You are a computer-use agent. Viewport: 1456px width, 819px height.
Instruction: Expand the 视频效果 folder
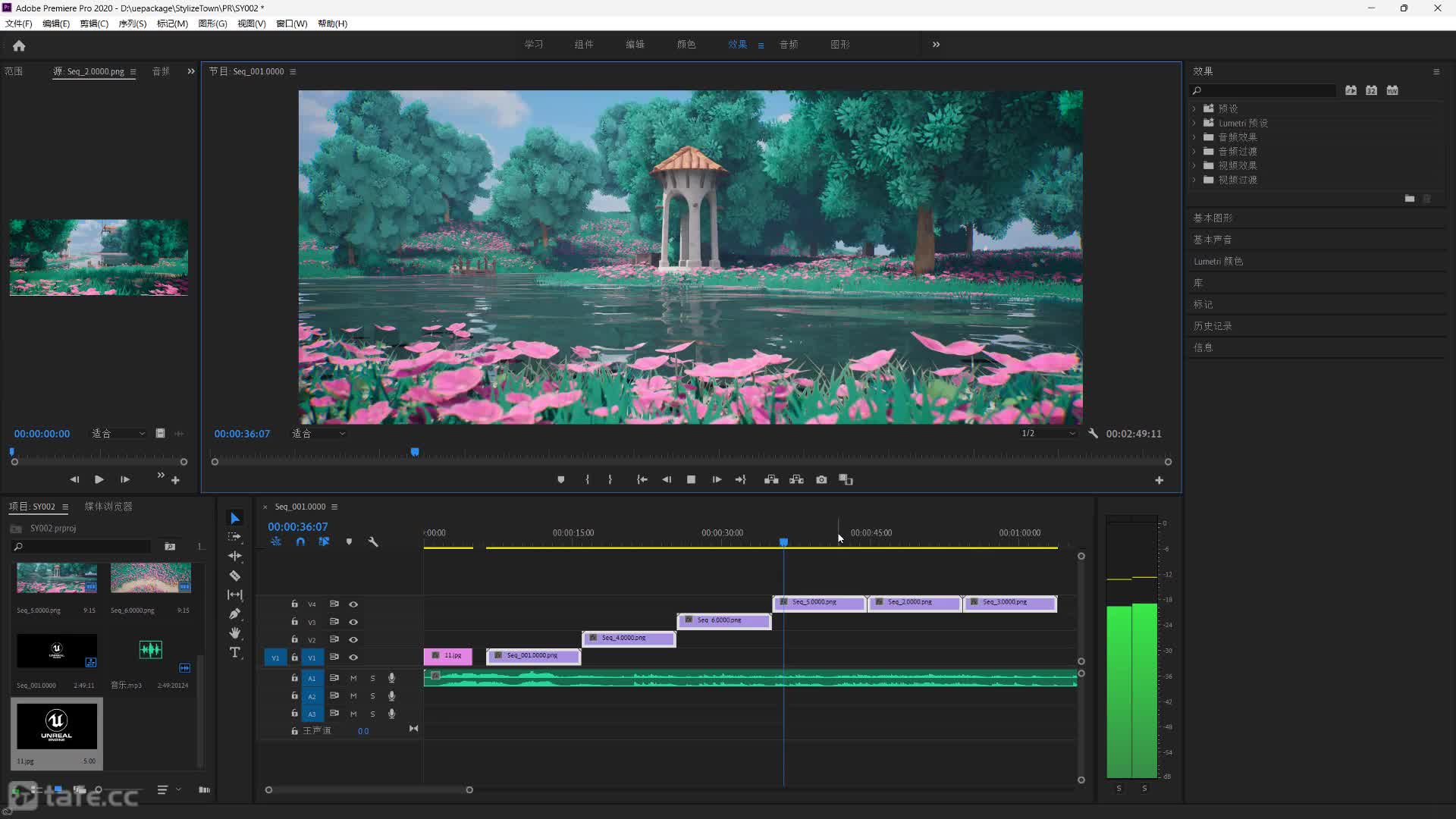1194,165
